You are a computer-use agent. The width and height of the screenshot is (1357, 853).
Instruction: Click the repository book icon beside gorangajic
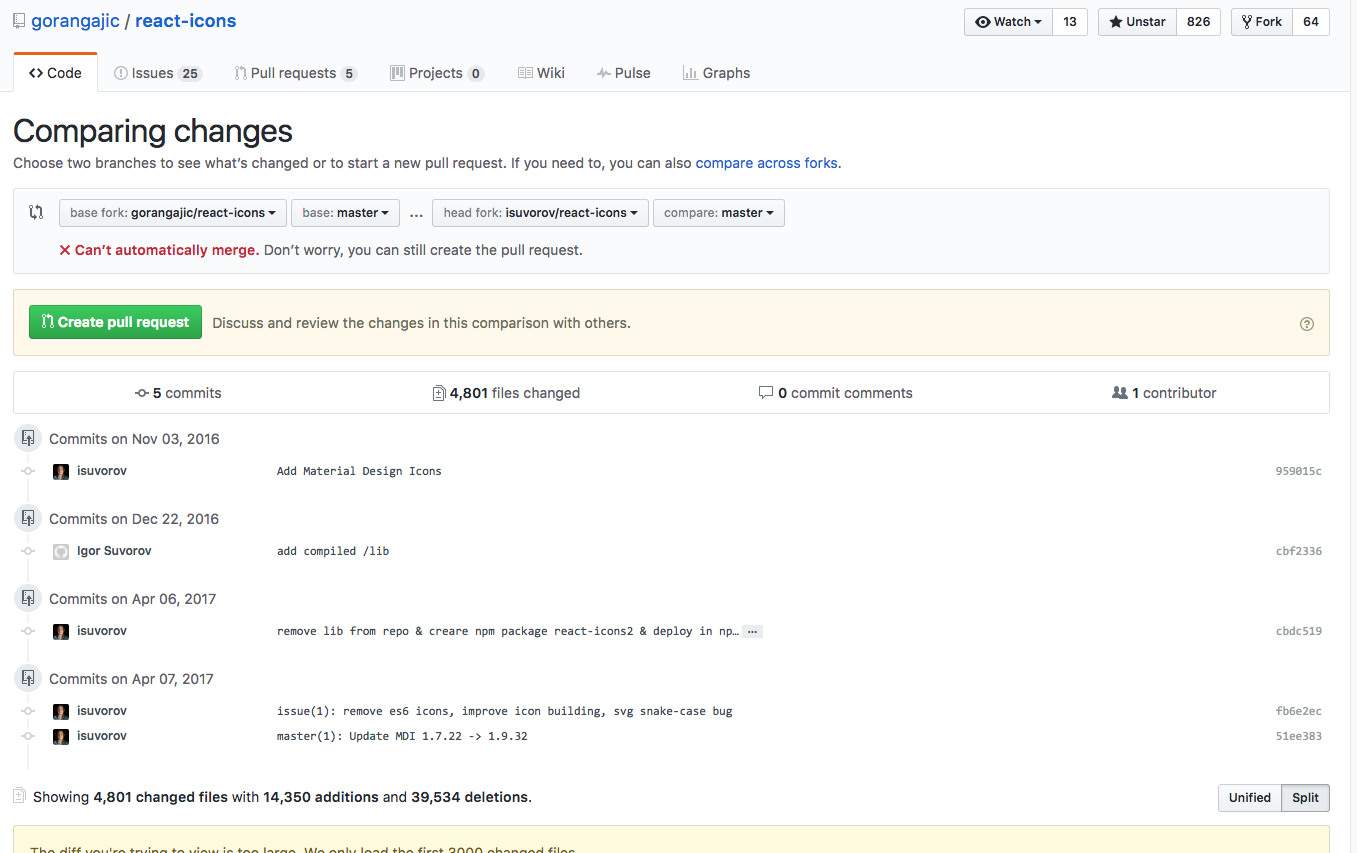[20, 21]
